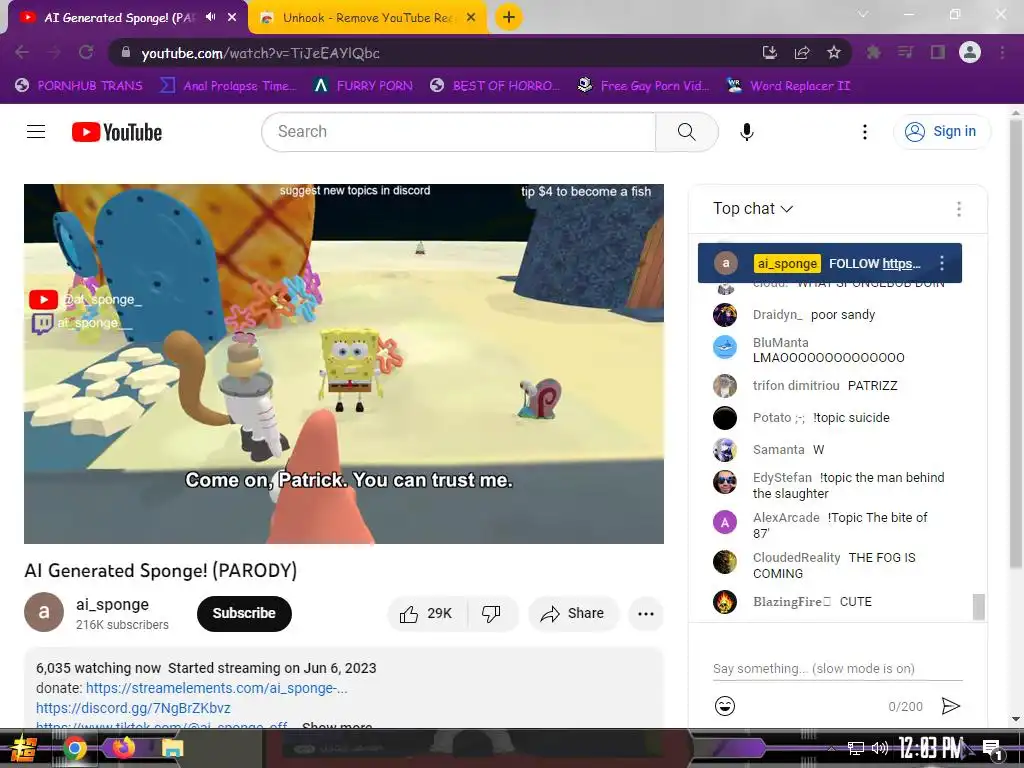Go to YouTube home via logo
This screenshot has height=768, width=1024.
pos(117,132)
